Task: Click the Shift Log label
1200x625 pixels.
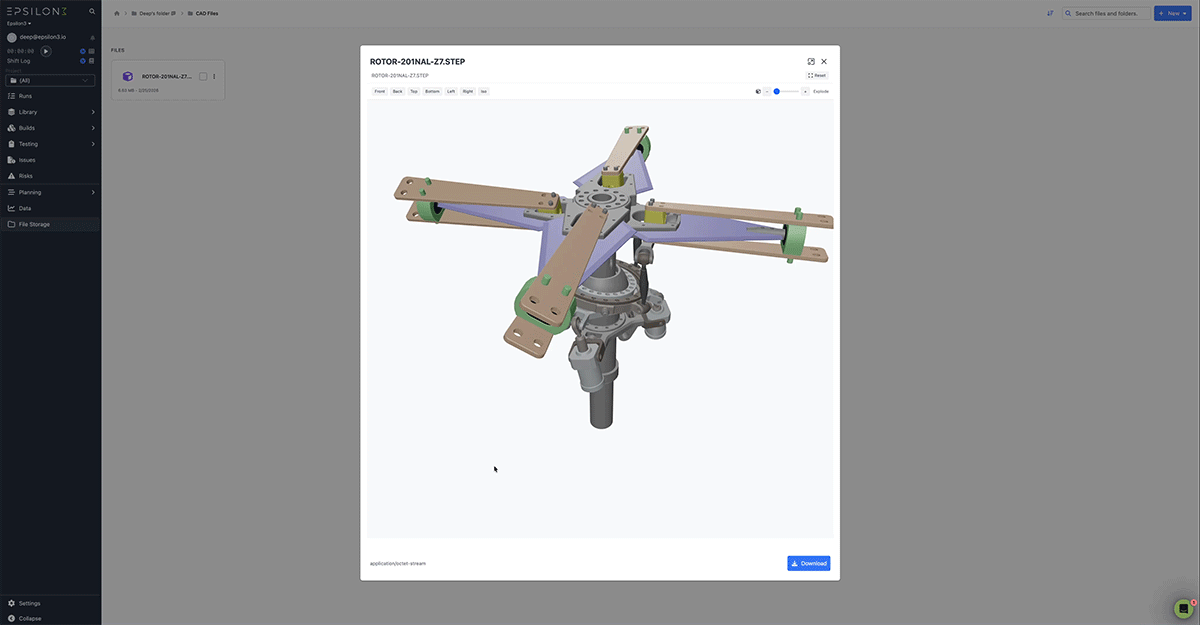Action: click(x=19, y=61)
